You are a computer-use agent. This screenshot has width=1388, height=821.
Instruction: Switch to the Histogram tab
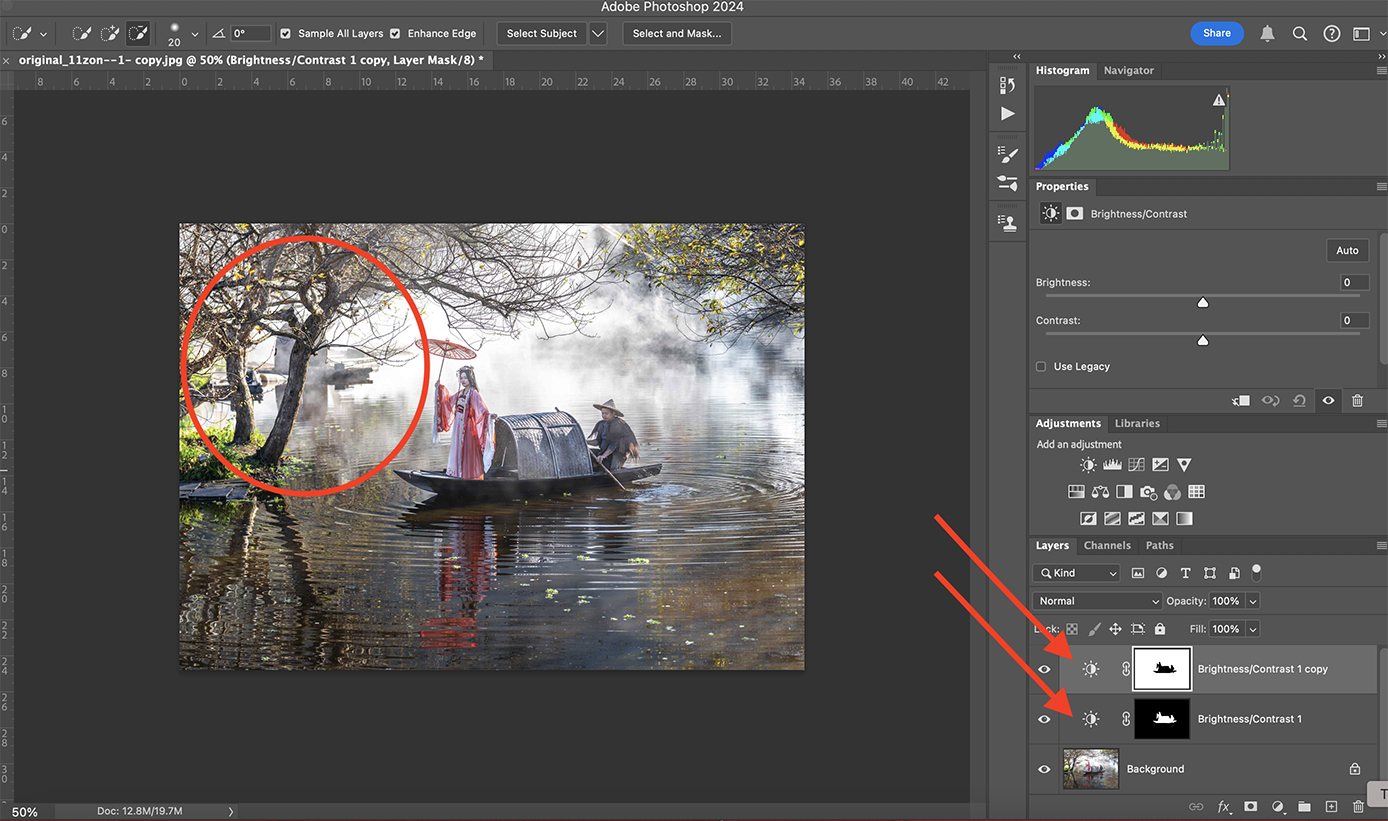coord(1062,71)
